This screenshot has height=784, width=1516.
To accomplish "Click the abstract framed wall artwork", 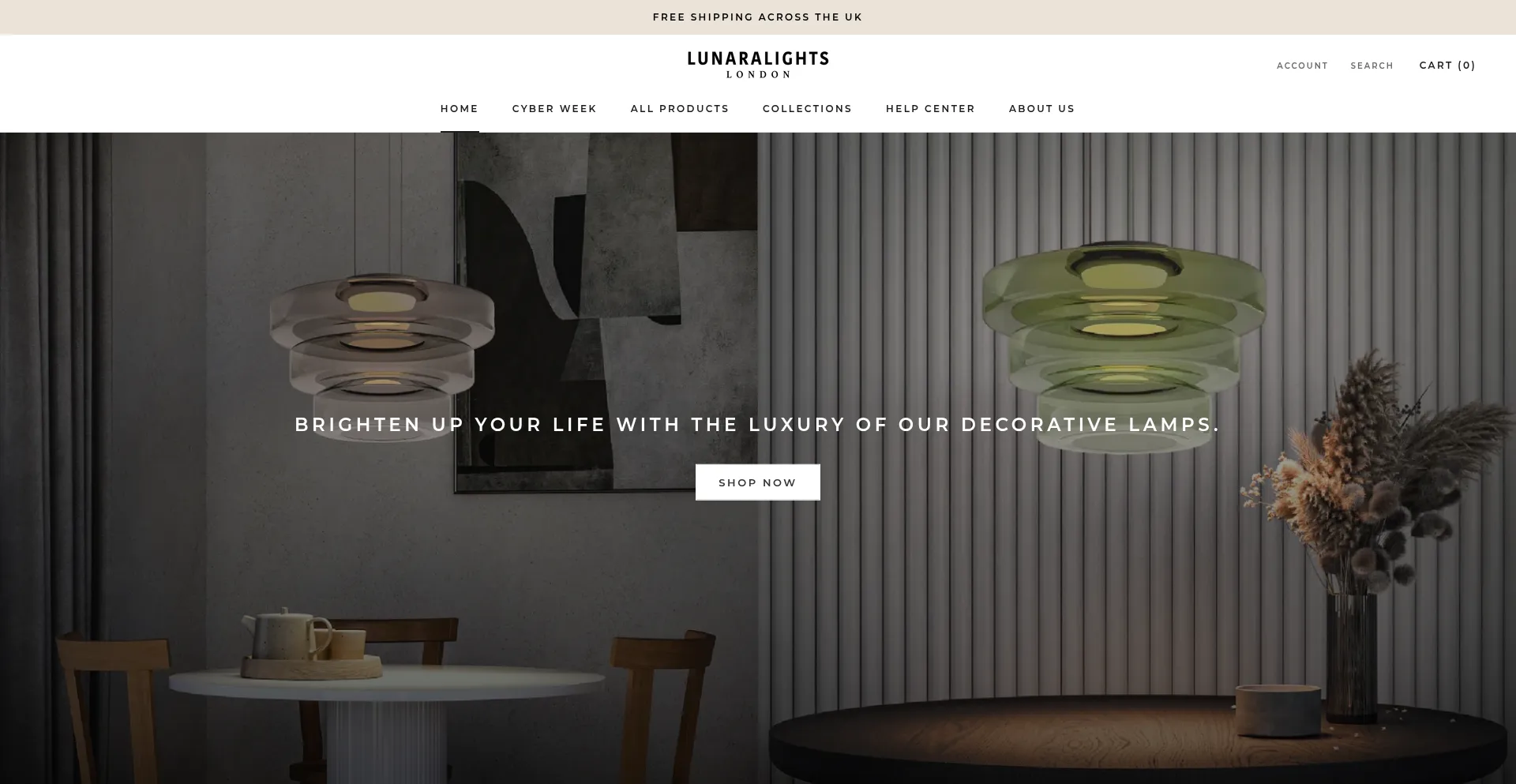I will click(x=606, y=312).
